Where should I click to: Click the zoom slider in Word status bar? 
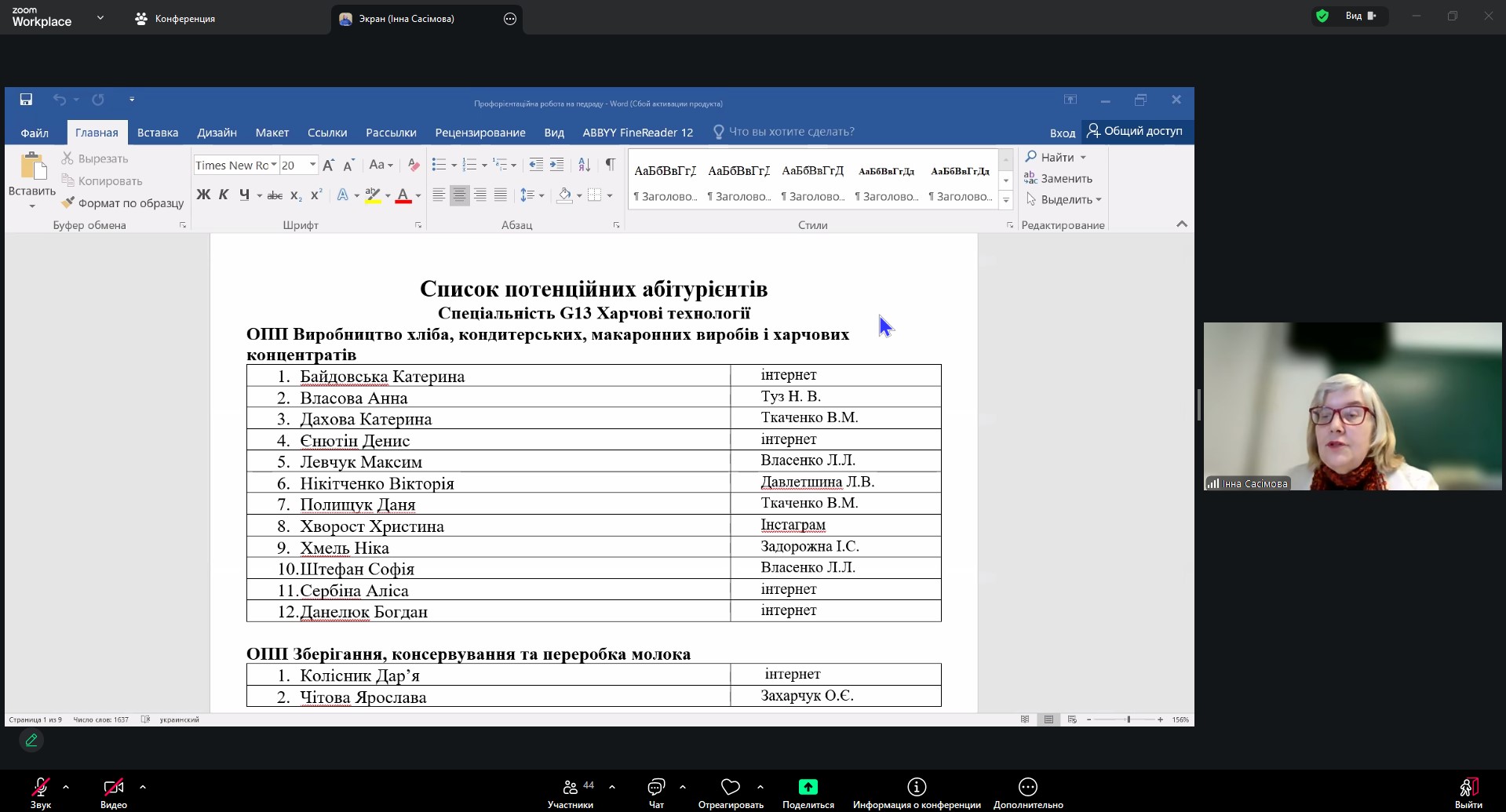click(x=1129, y=719)
